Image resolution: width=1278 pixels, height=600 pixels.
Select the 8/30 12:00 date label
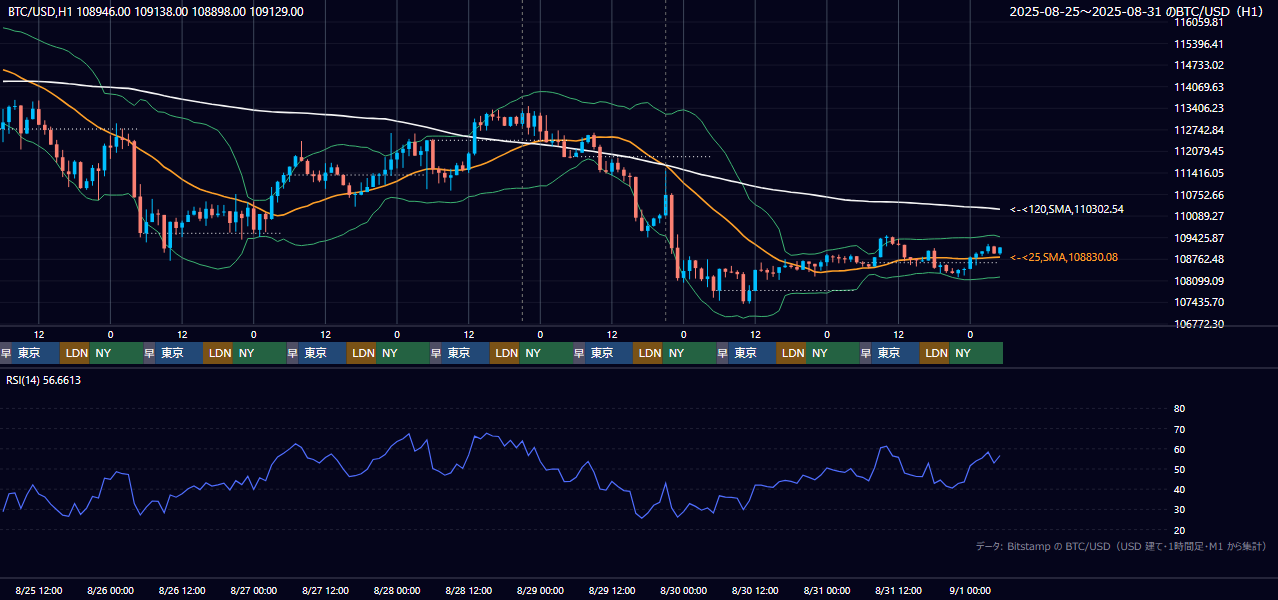(755, 591)
